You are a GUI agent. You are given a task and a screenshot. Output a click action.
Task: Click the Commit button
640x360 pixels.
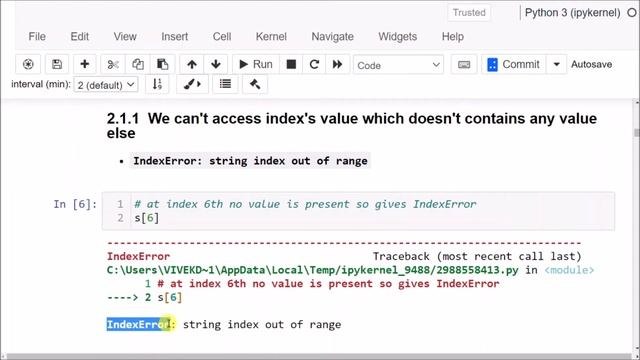point(513,64)
